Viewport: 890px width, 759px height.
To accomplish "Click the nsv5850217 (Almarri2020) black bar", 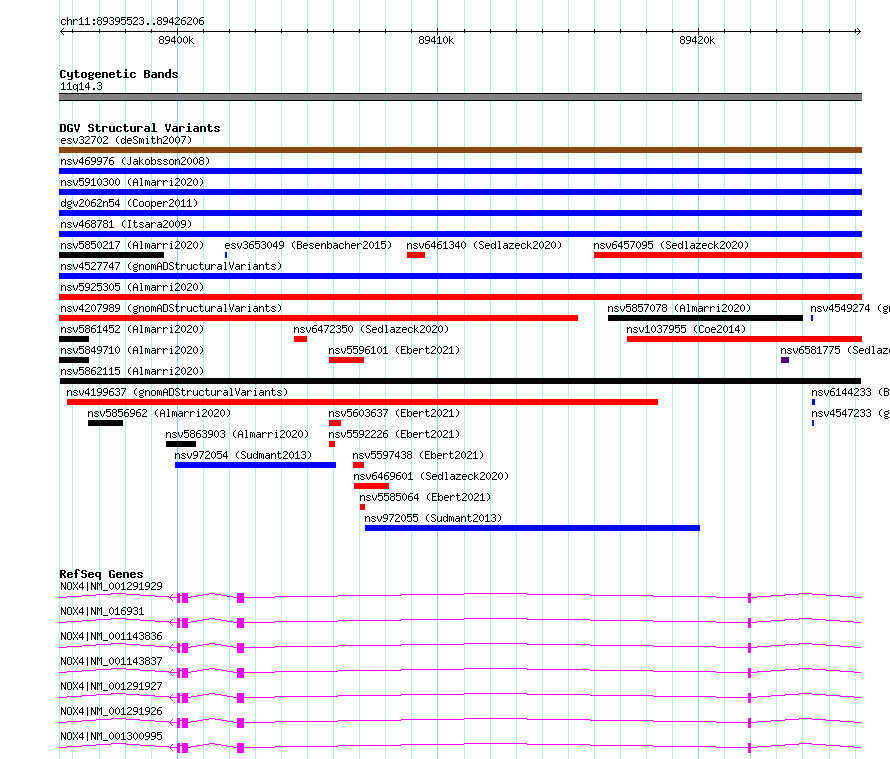I will pyautogui.click(x=111, y=255).
